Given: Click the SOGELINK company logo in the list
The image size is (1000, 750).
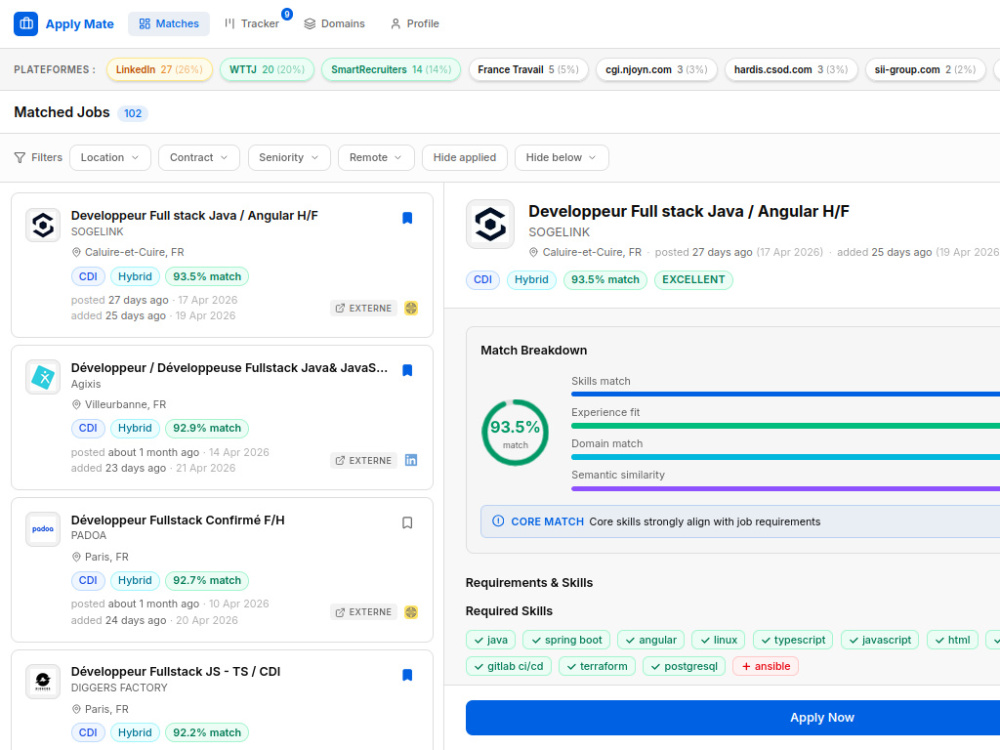Looking at the screenshot, I should click(x=43, y=225).
